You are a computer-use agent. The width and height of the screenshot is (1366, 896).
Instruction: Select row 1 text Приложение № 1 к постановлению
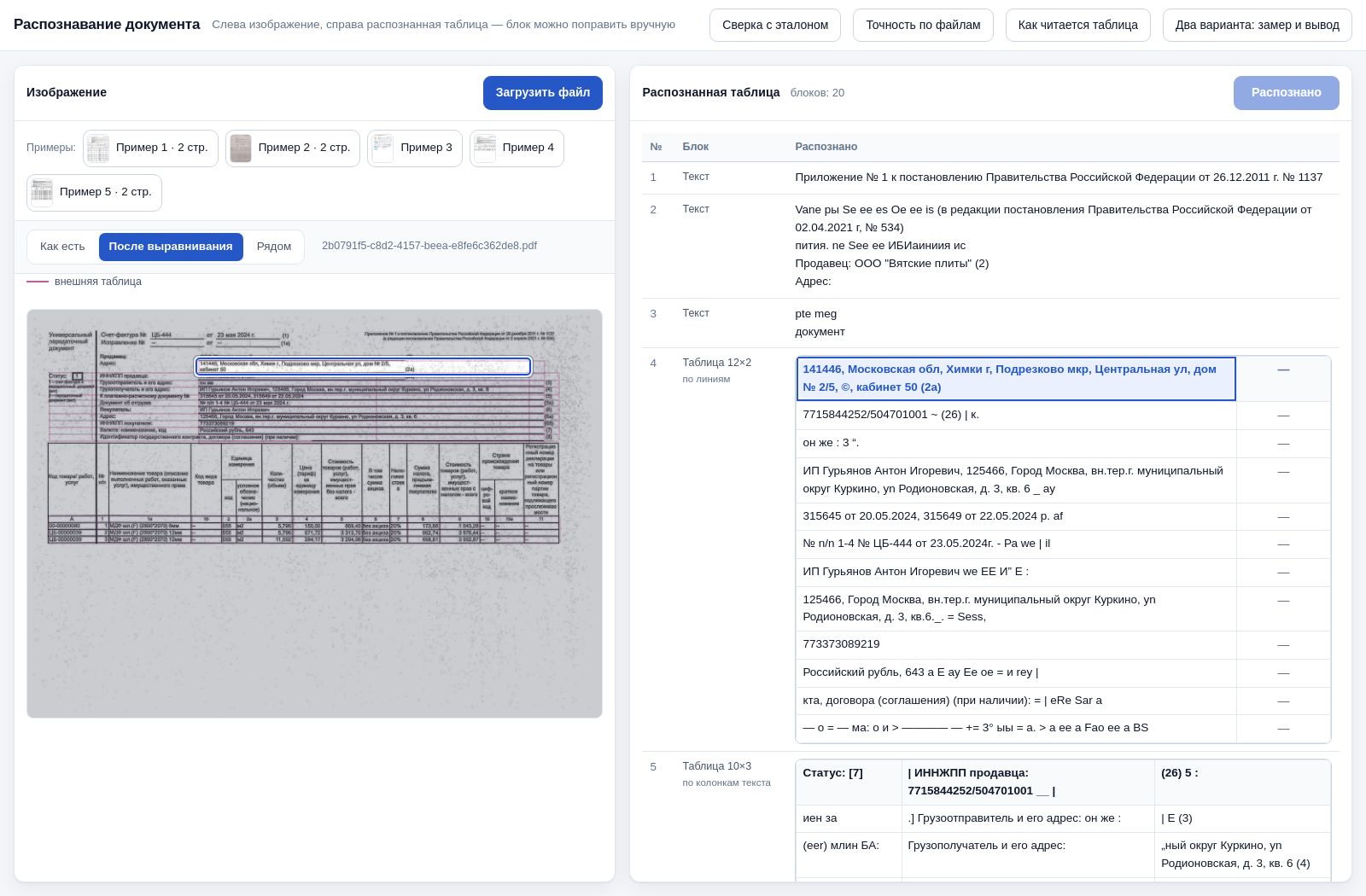1059,177
